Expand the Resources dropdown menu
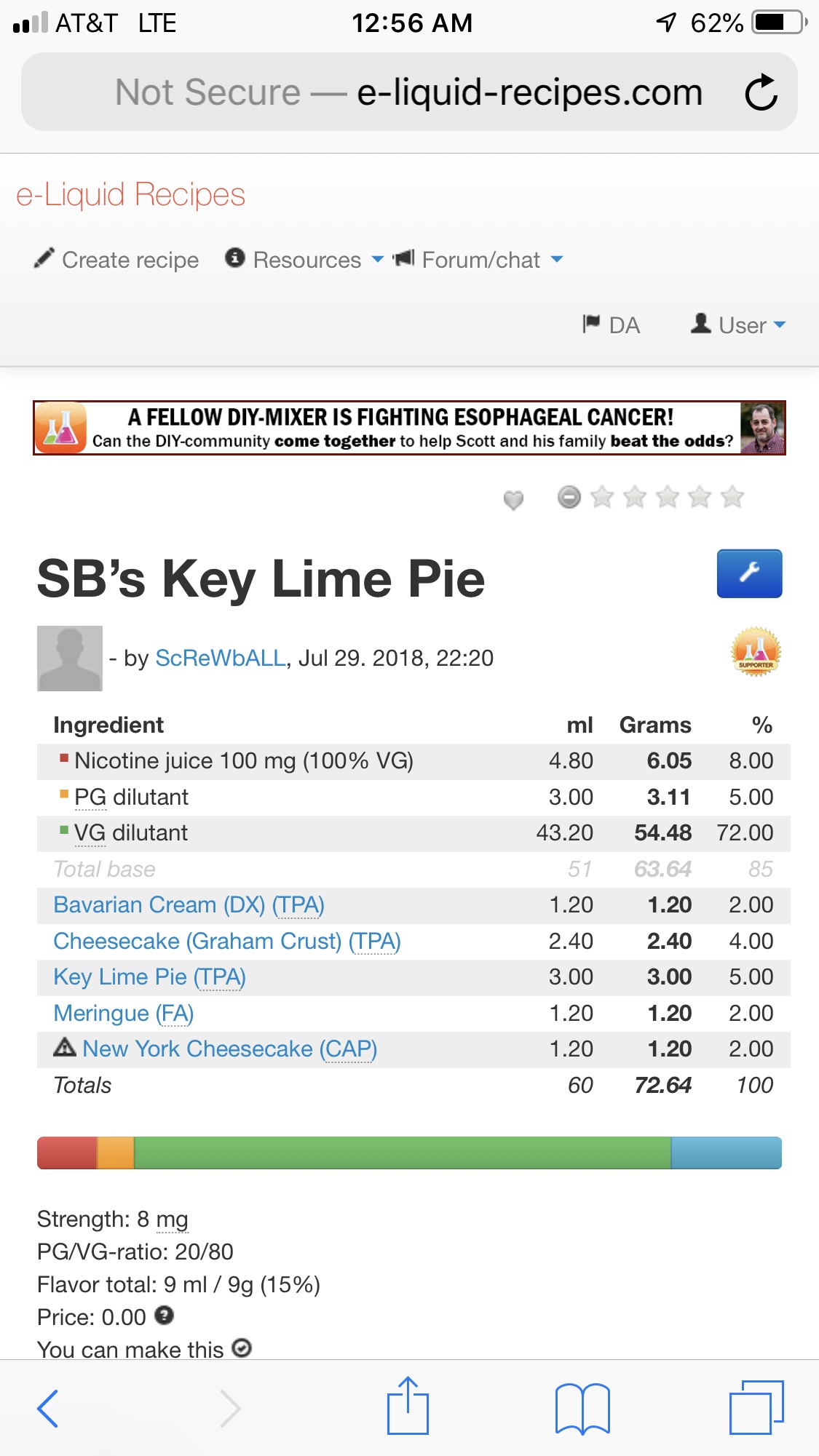 (x=306, y=260)
